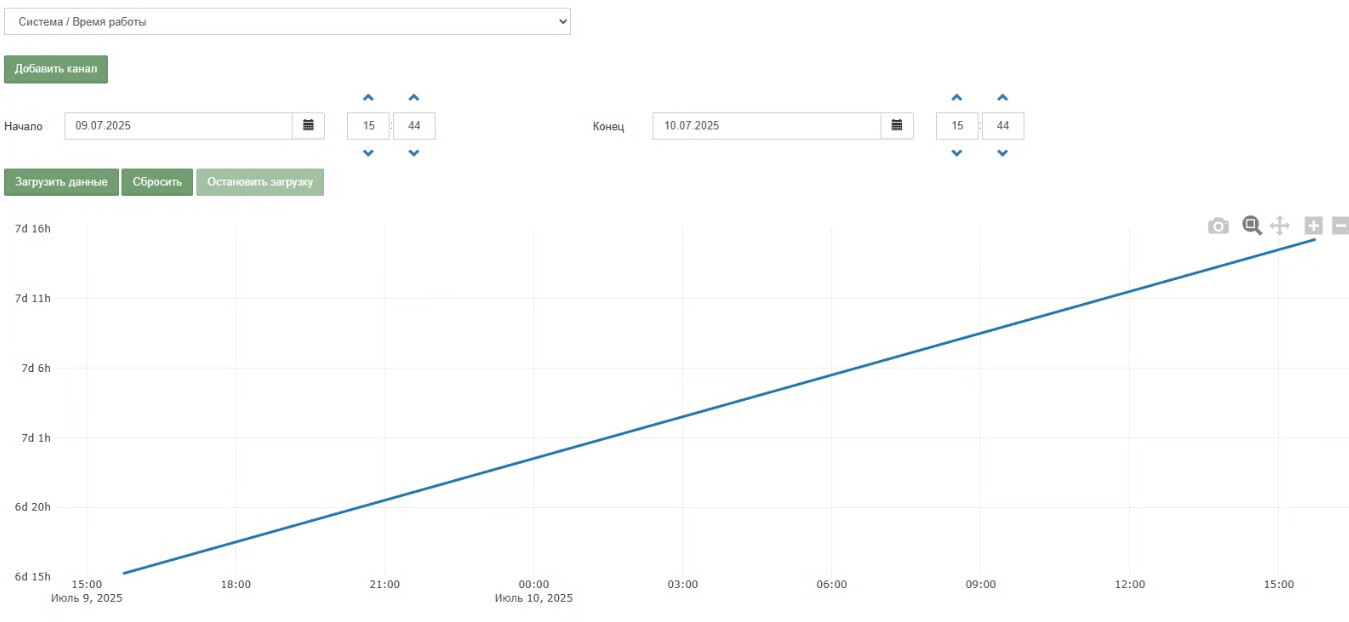1349x622 pixels.
Task: Increase the Конец hour with up chevron
Action: coord(957,98)
